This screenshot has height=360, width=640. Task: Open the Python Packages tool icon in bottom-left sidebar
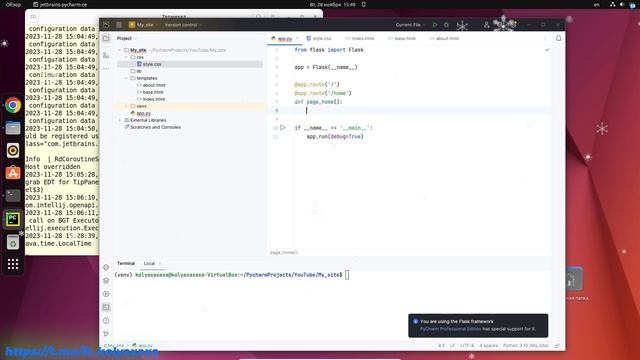106,280
